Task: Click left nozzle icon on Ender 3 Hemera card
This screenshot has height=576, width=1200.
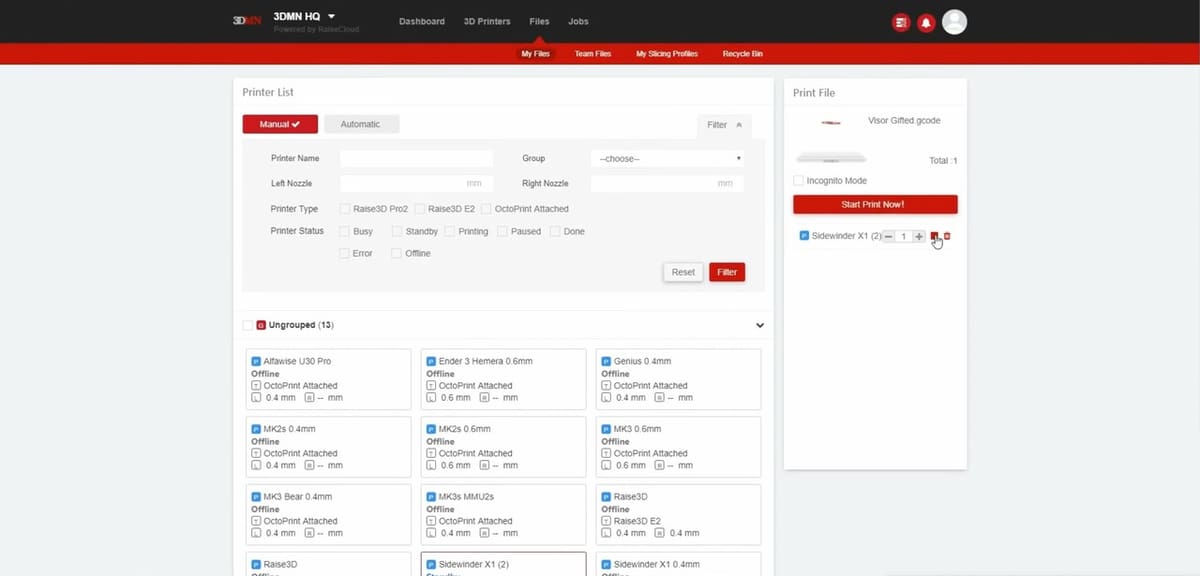Action: coord(431,397)
